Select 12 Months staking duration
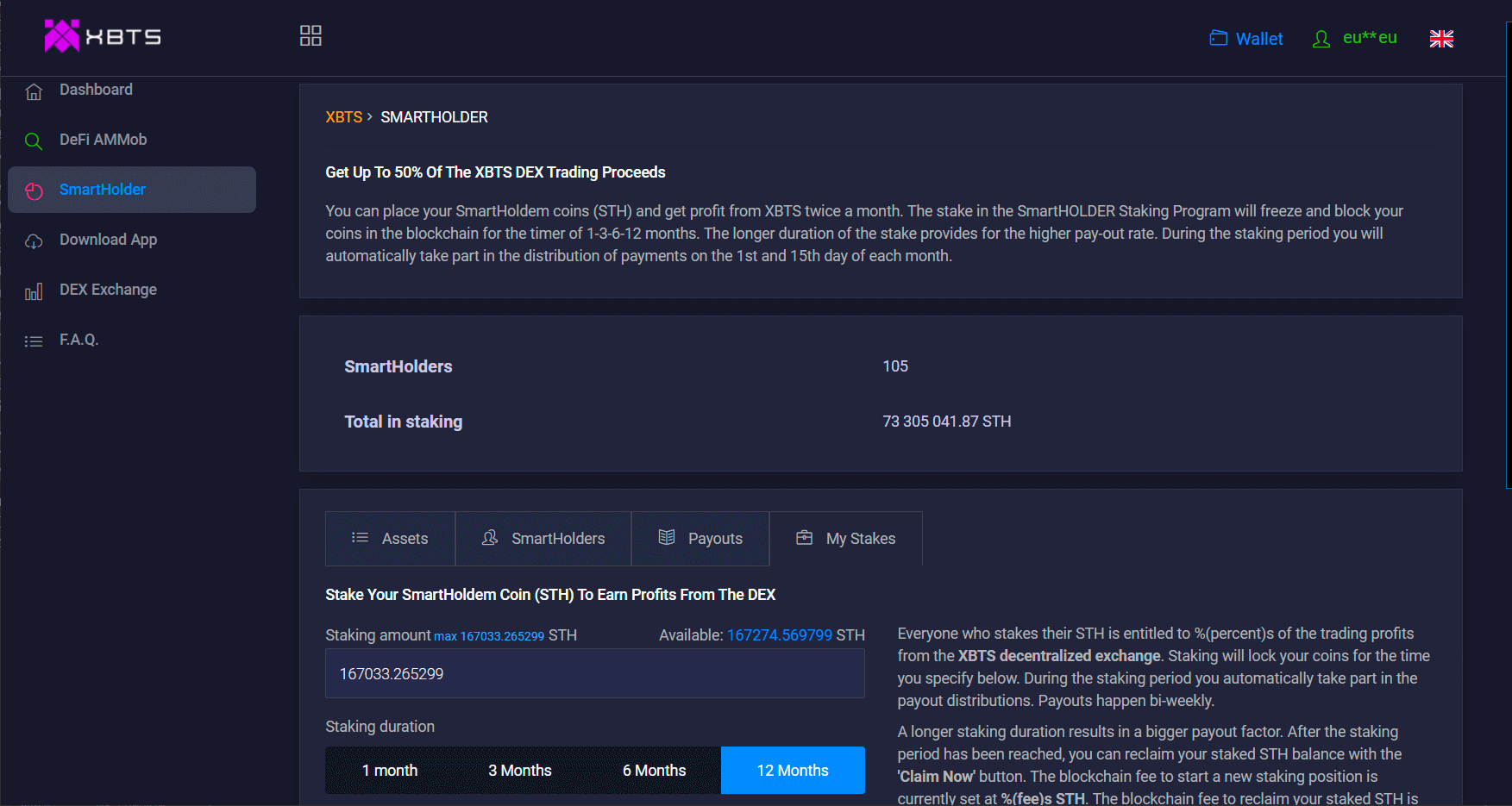 tap(793, 771)
